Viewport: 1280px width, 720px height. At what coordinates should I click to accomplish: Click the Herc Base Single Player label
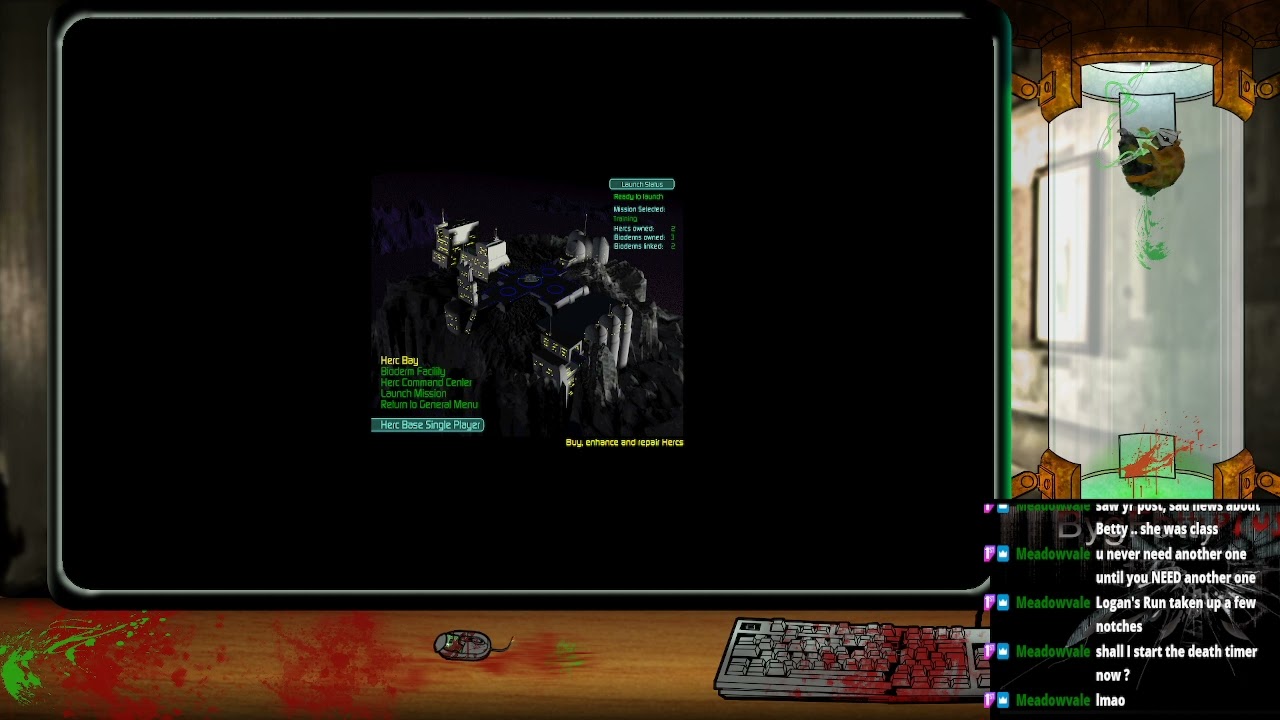(428, 425)
